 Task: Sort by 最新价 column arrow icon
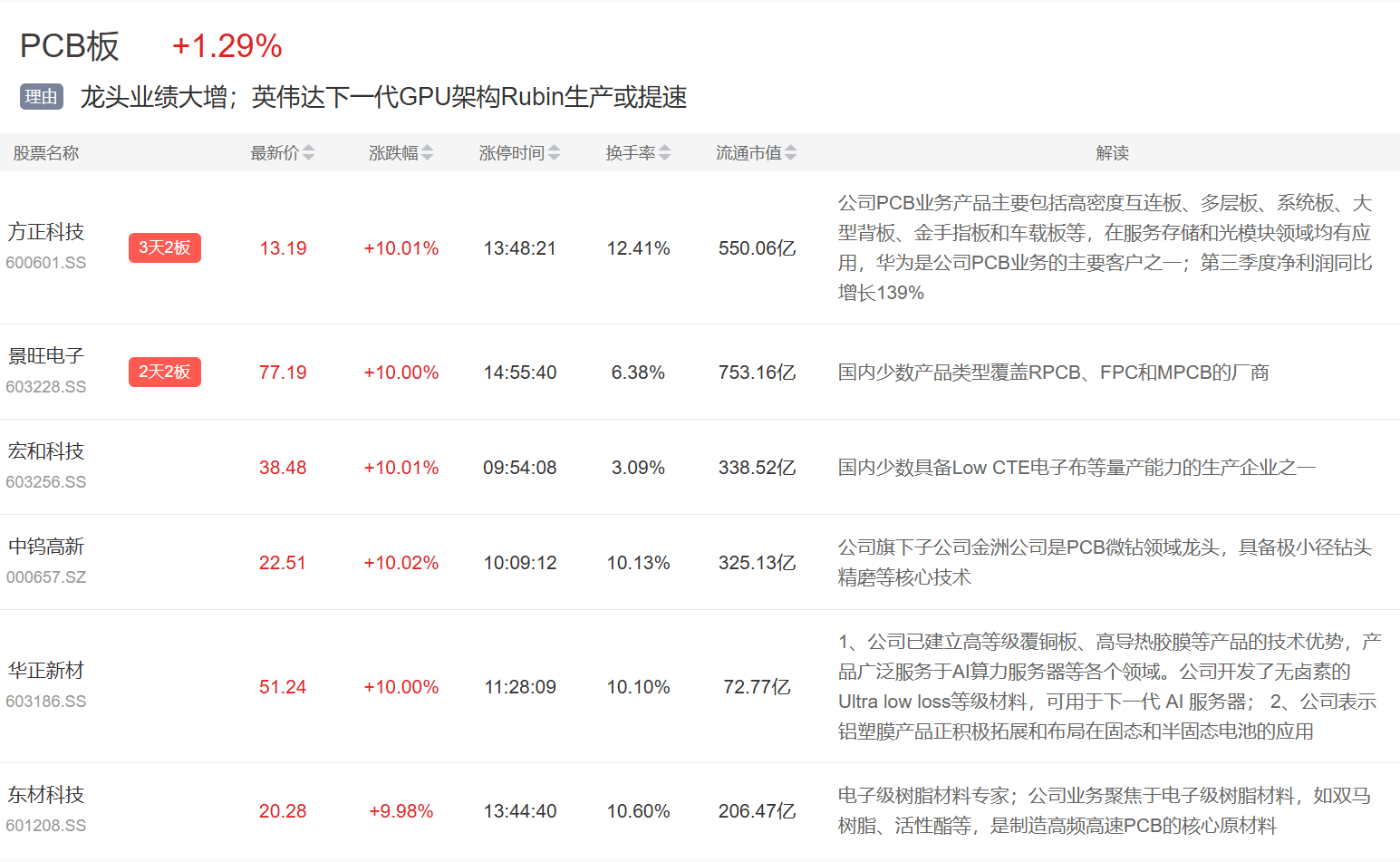click(x=308, y=153)
